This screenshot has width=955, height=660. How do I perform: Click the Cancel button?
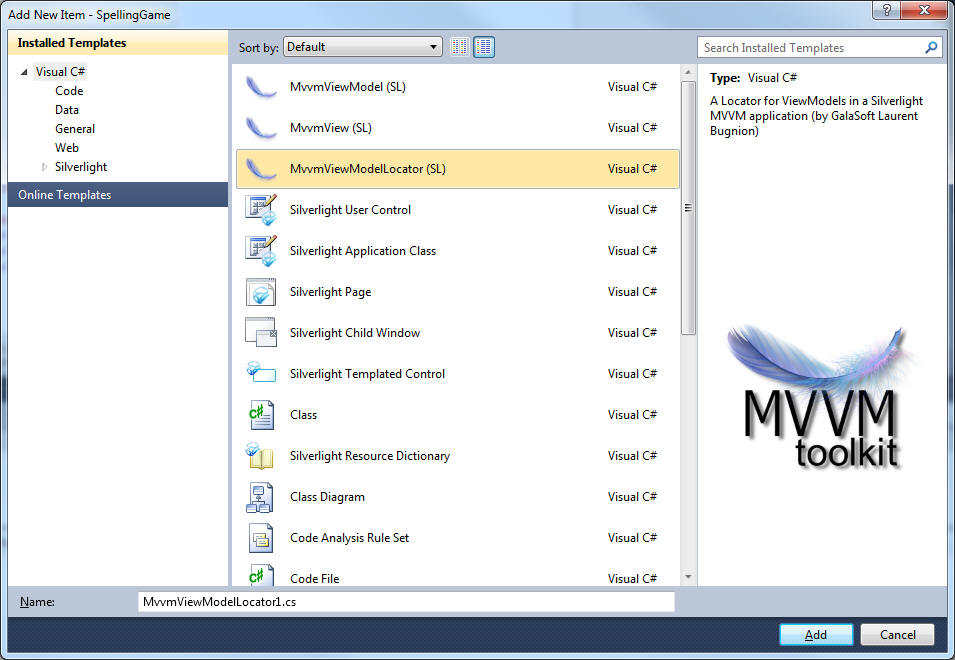[896, 634]
